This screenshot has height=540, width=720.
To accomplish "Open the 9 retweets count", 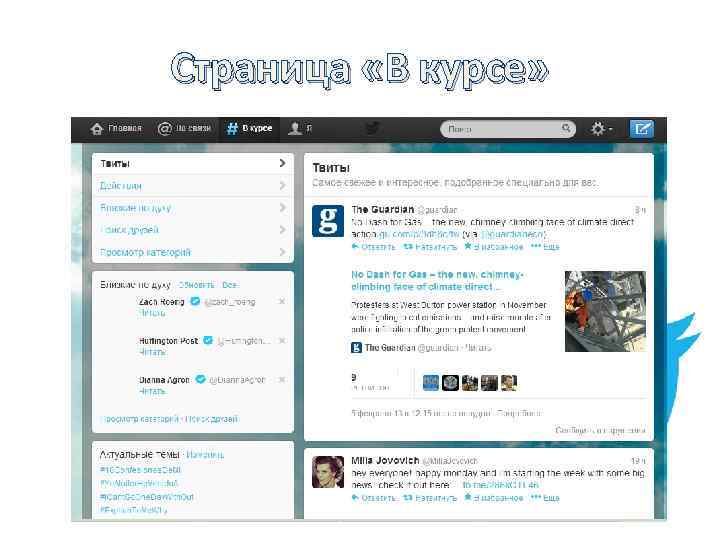I will [x=370, y=382].
